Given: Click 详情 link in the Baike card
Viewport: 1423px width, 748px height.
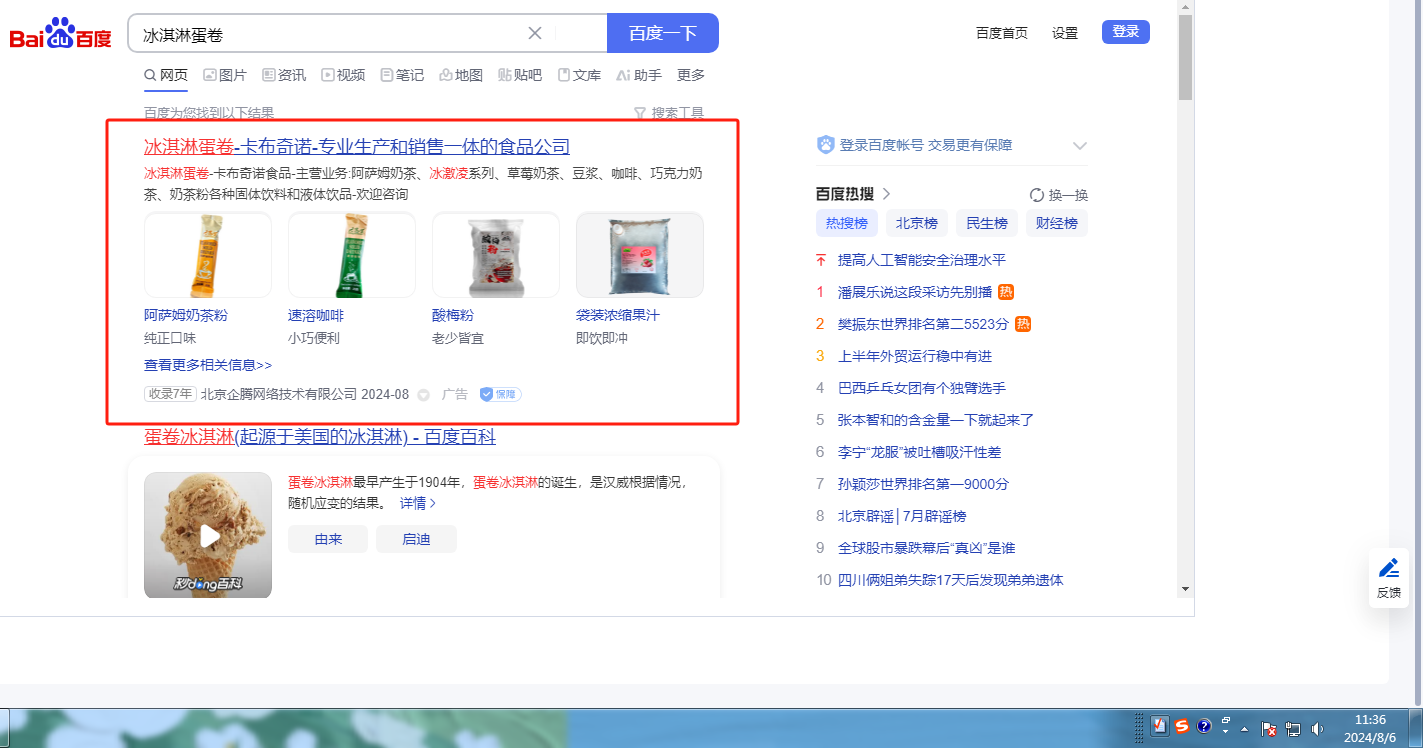Looking at the screenshot, I should pyautogui.click(x=418, y=503).
